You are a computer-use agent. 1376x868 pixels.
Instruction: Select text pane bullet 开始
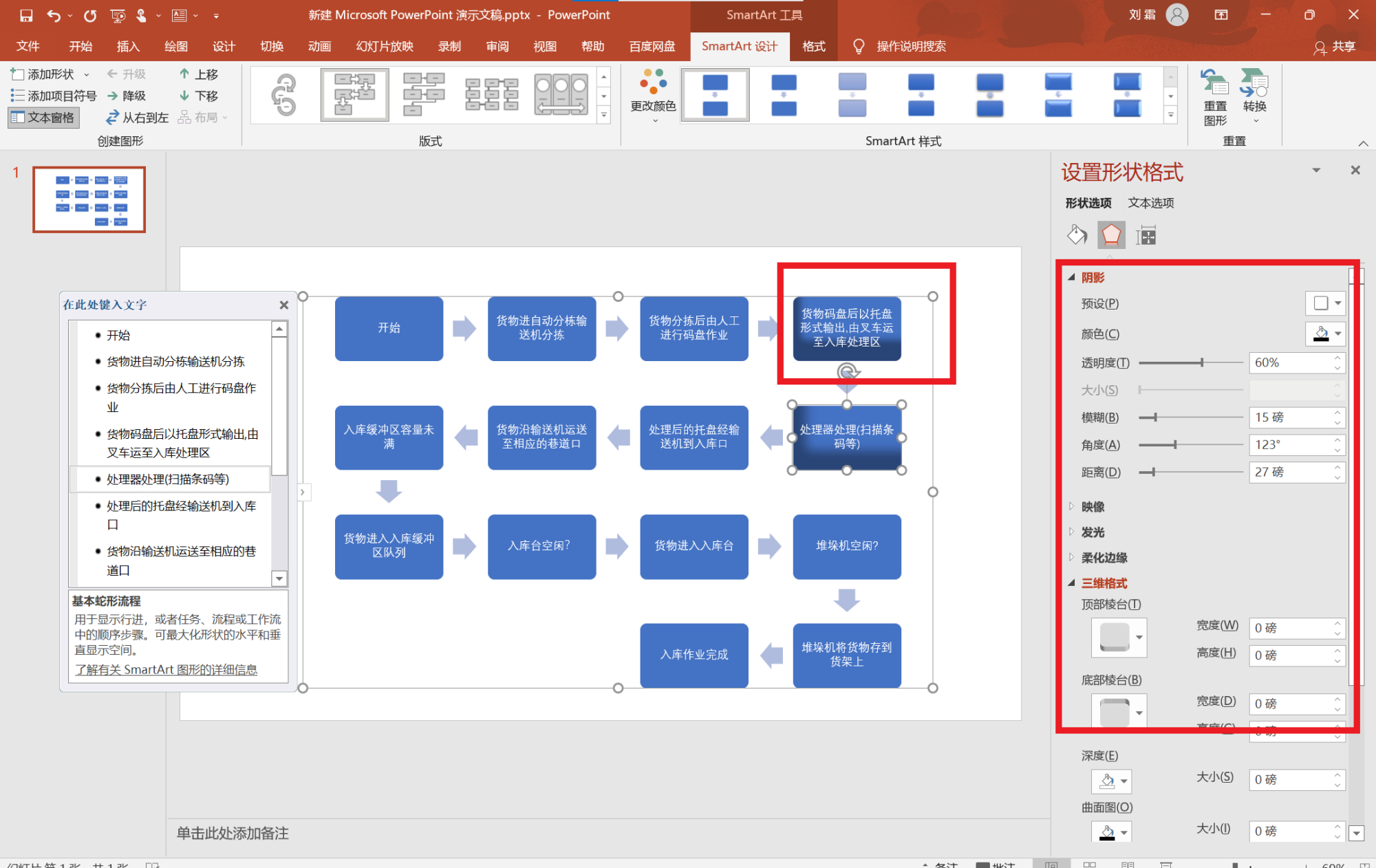click(x=118, y=335)
